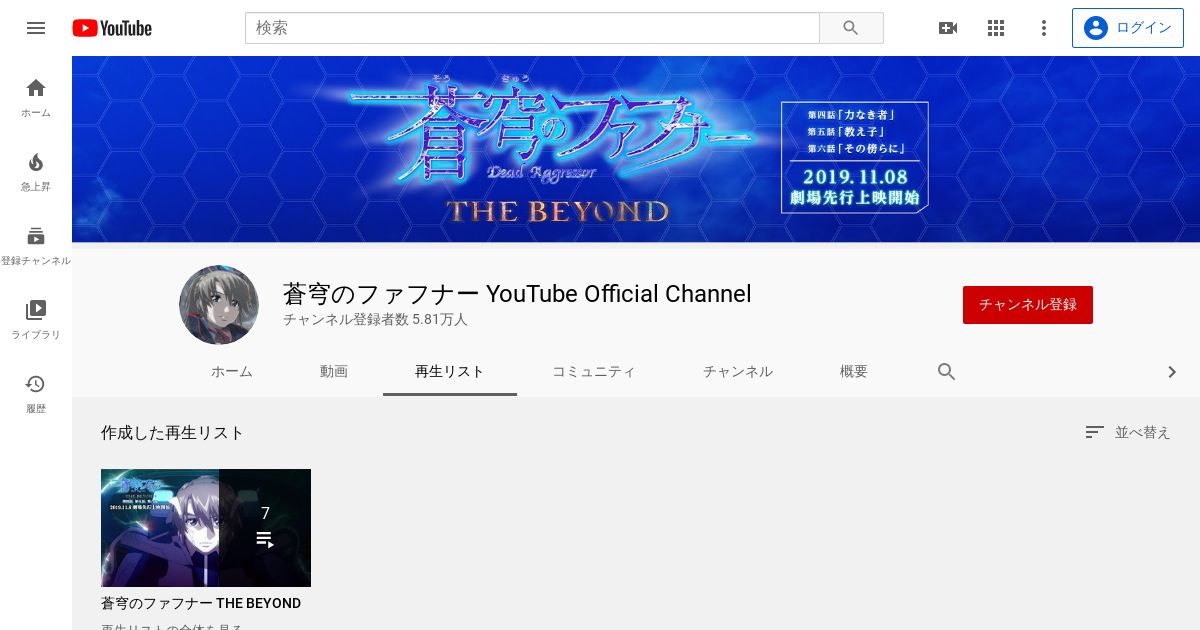Viewport: 1200px width, 630px height.
Task: Open 履歴 history in sidebar
Action: click(36, 394)
